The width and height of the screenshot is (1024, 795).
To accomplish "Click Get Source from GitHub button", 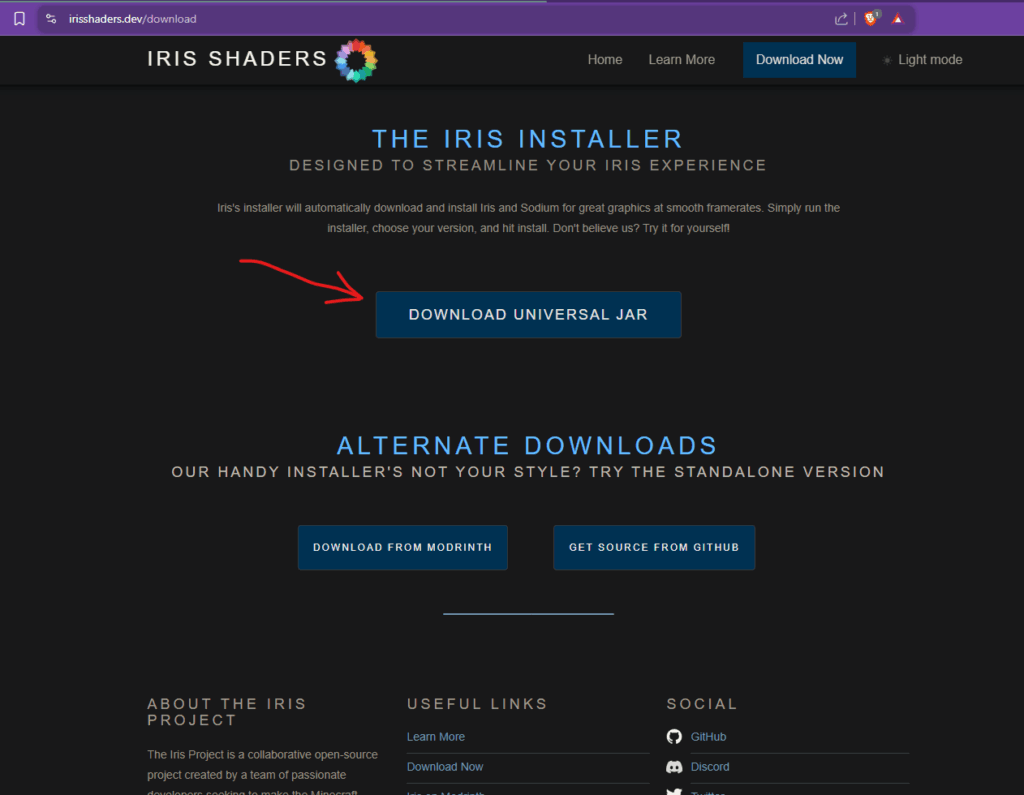I will 654,548.
